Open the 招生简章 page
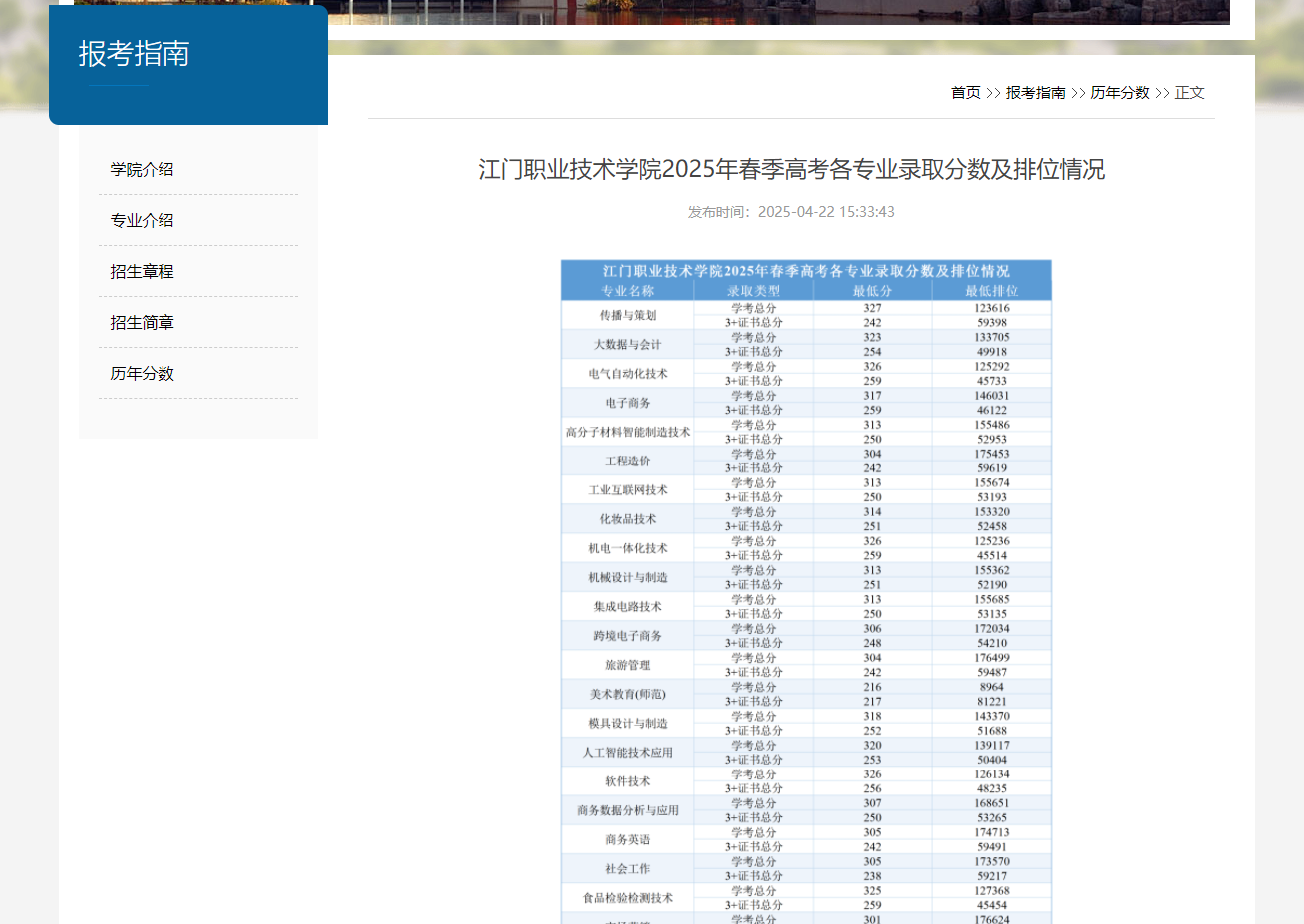This screenshot has width=1304, height=924. click(141, 322)
